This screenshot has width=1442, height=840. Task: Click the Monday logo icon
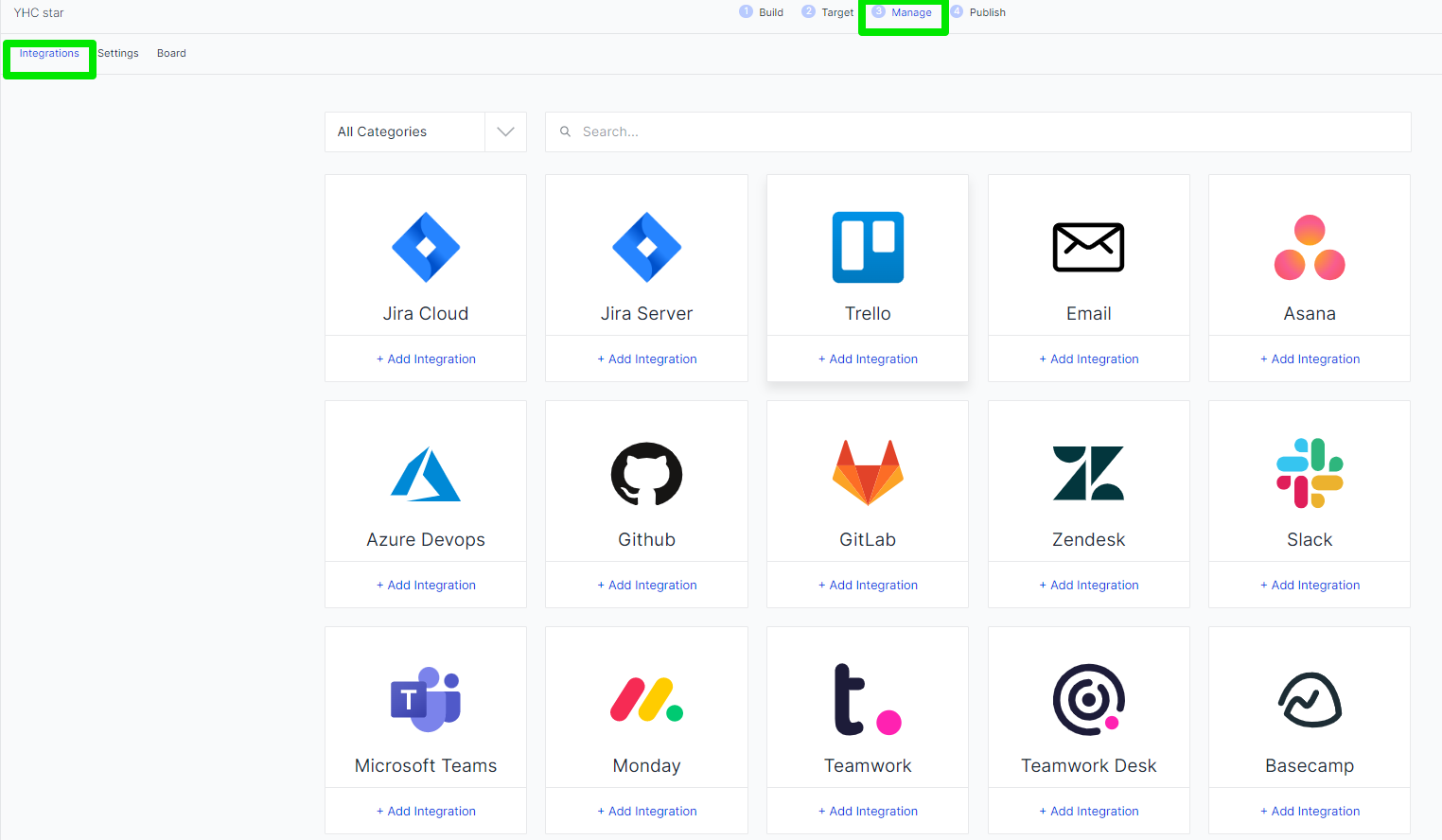pyautogui.click(x=646, y=700)
